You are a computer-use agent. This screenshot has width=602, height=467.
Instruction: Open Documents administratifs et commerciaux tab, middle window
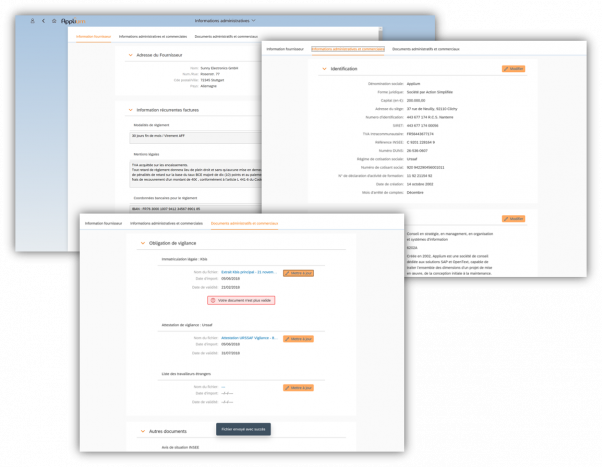click(x=430, y=48)
